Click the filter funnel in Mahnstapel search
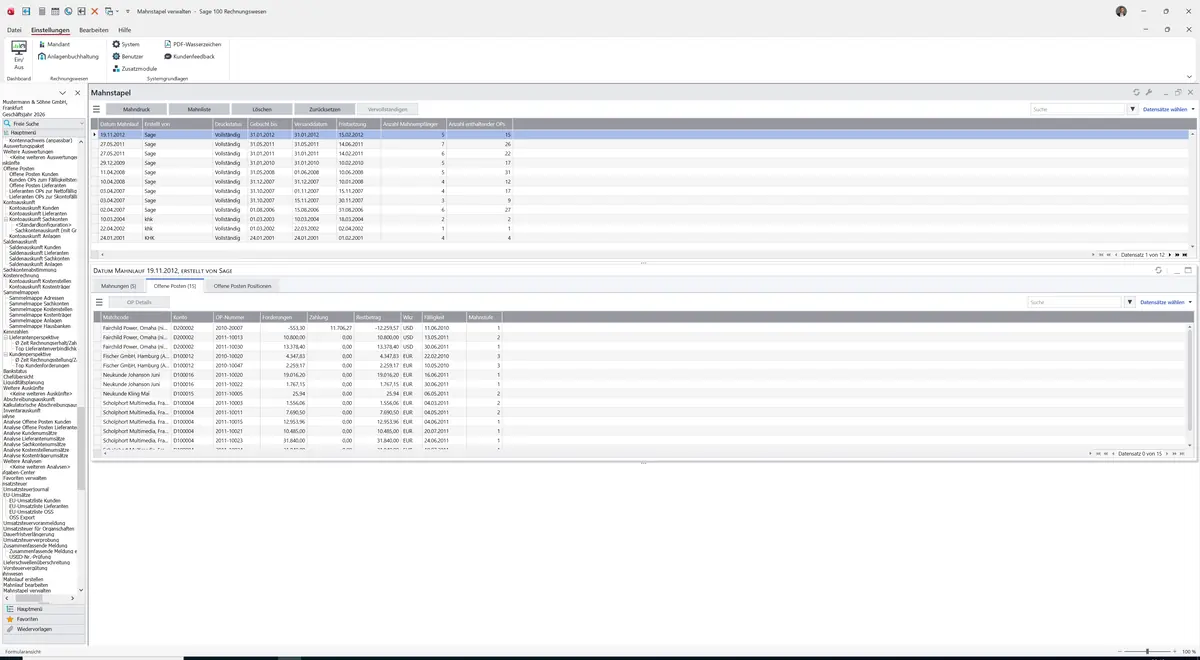Viewport: 1200px width, 660px height. pyautogui.click(x=1132, y=109)
